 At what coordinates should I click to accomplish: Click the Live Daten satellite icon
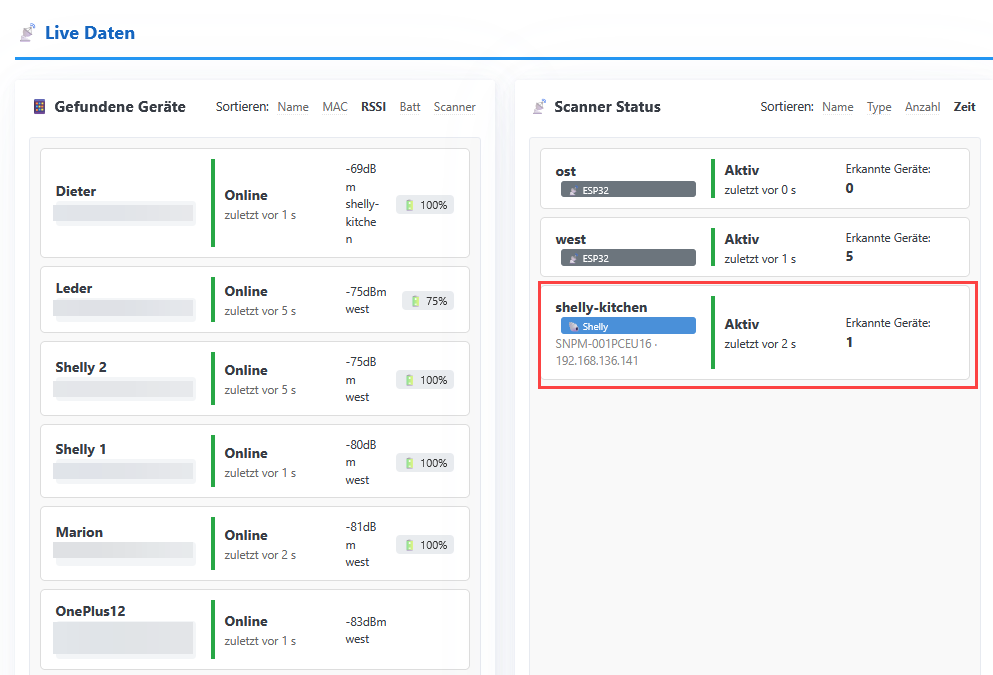27,33
